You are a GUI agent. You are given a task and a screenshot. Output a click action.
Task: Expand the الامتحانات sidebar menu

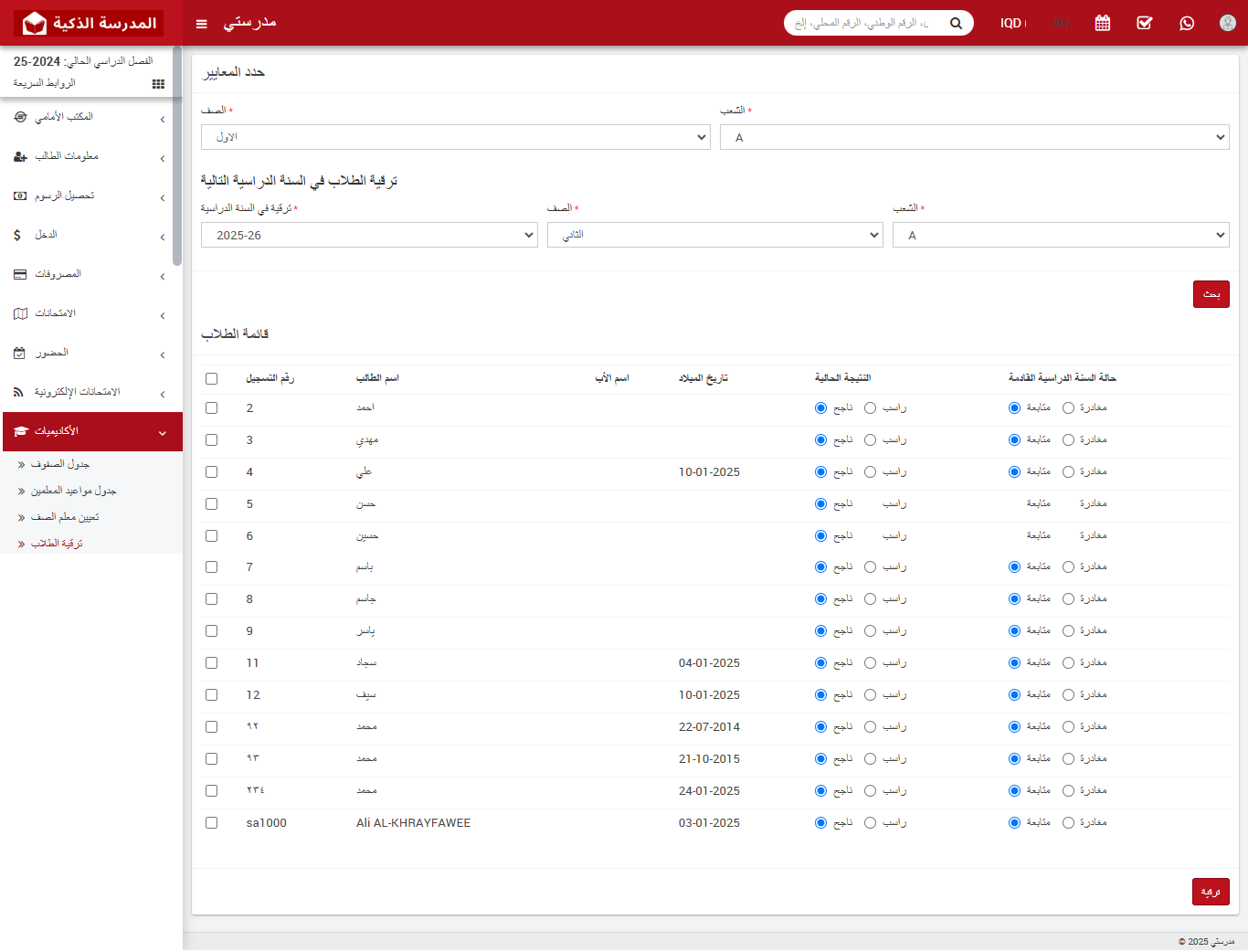[90, 313]
